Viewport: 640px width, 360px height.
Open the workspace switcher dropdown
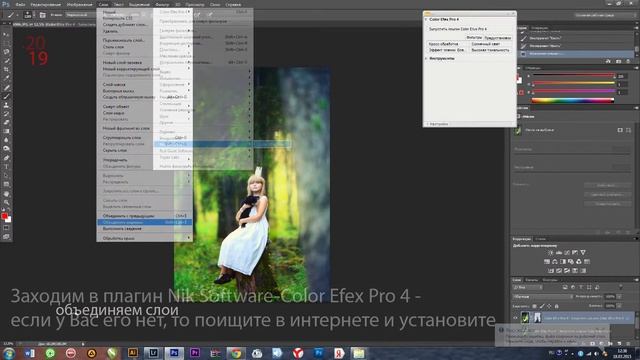pyautogui.click(x=605, y=15)
